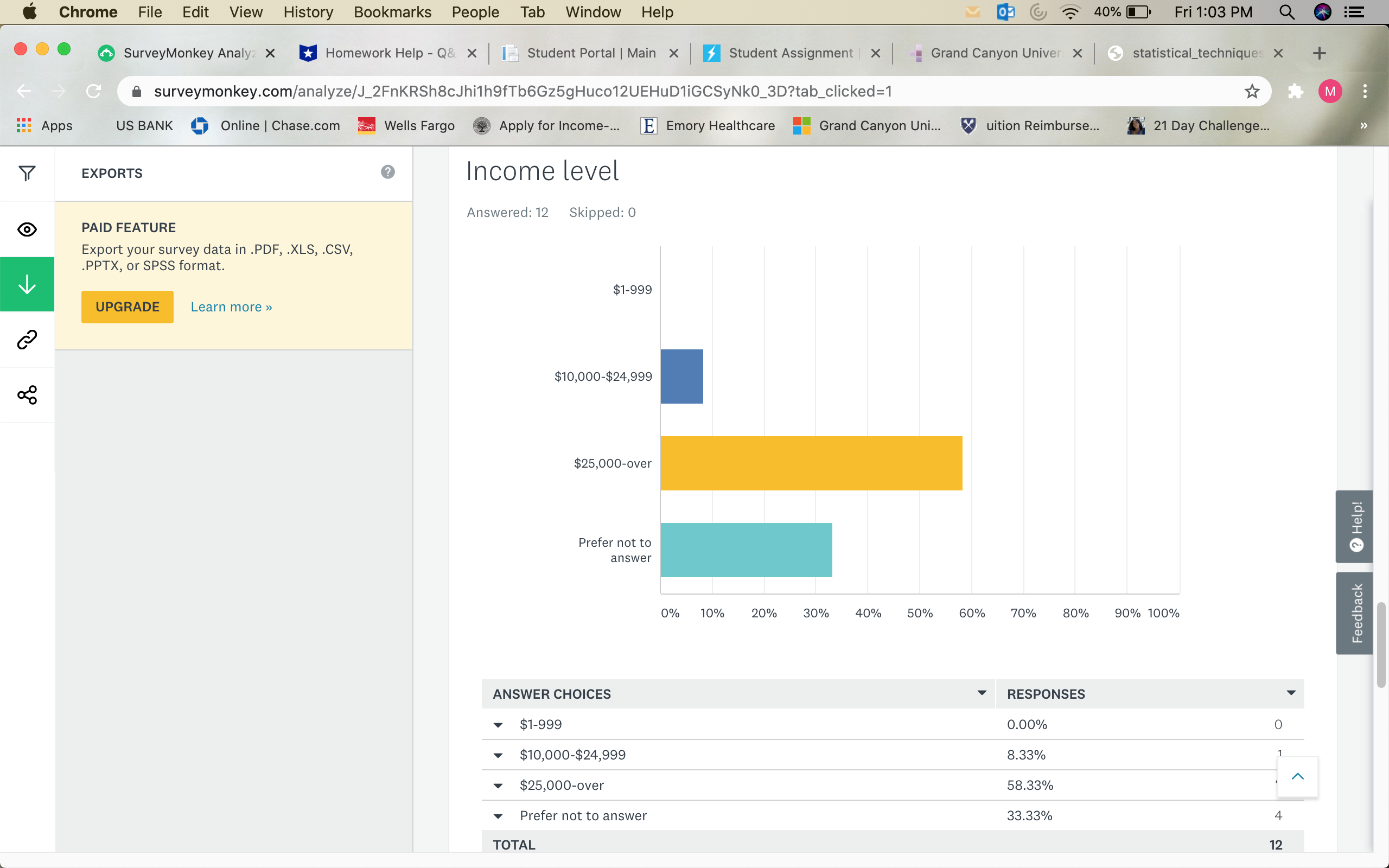
Task: Open the Emory Healthcare bookmark
Action: 708,126
